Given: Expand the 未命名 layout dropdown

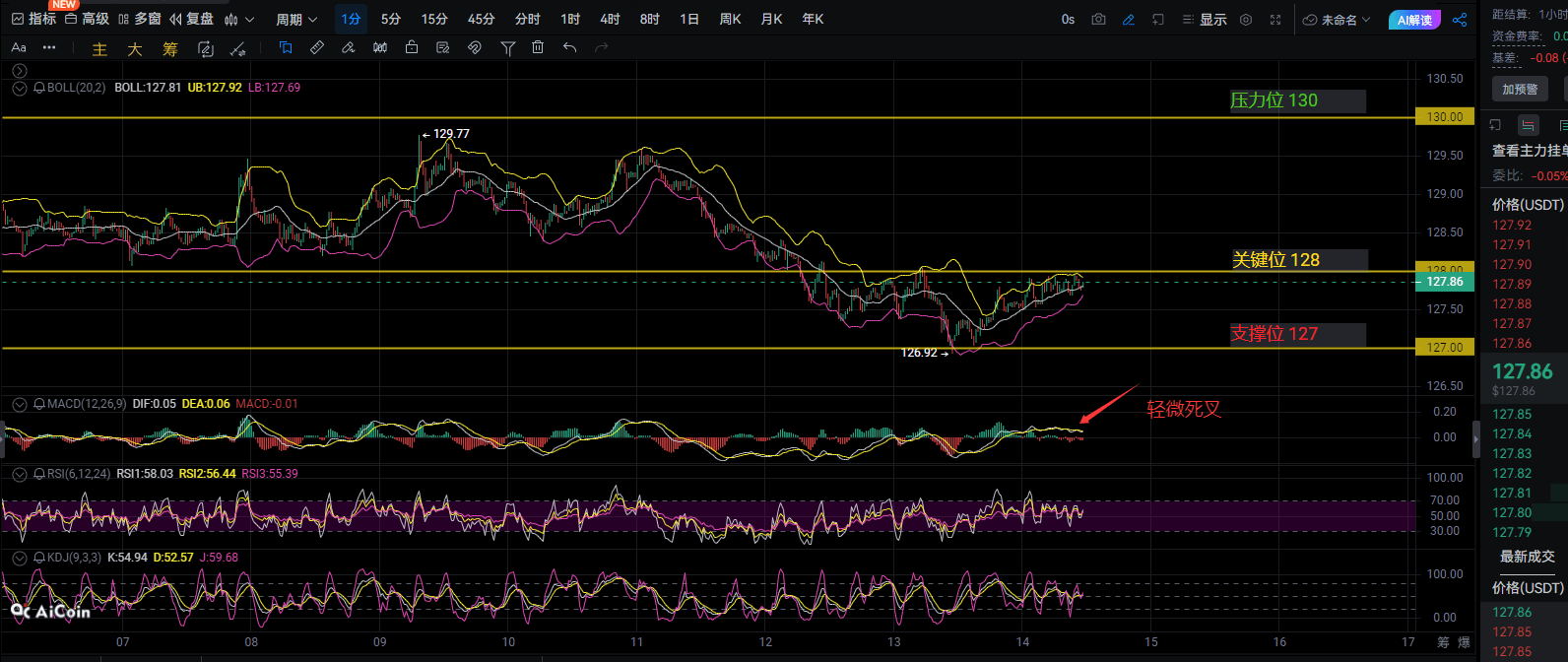Looking at the screenshot, I should [1337, 20].
